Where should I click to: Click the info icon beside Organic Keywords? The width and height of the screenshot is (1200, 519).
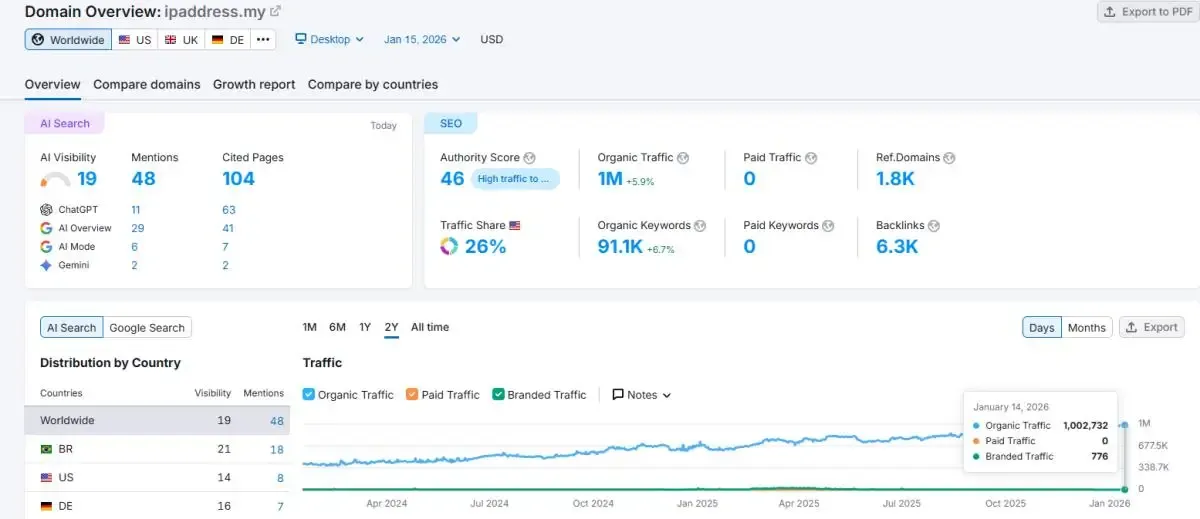[x=700, y=226]
